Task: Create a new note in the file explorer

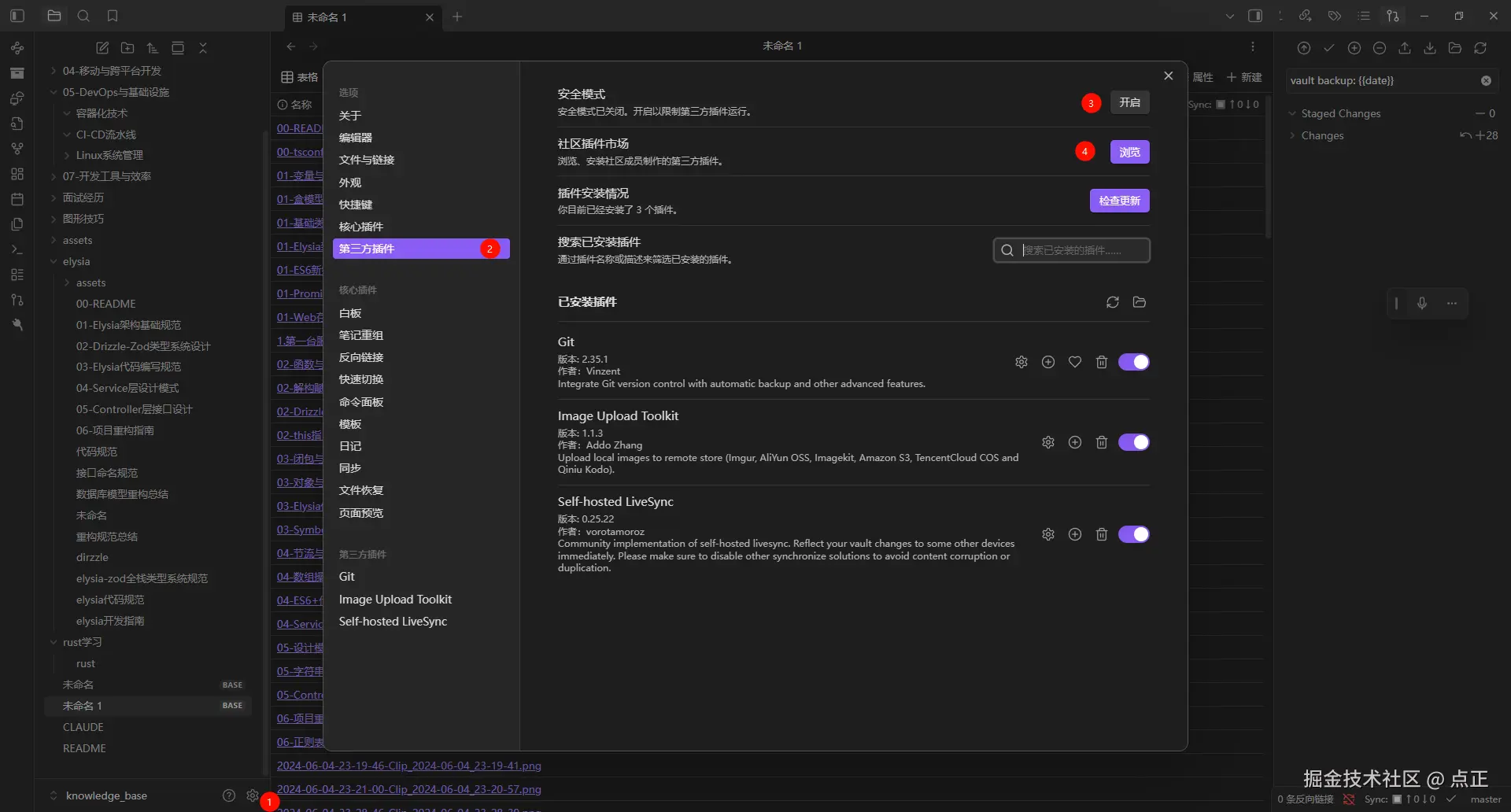Action: click(102, 48)
